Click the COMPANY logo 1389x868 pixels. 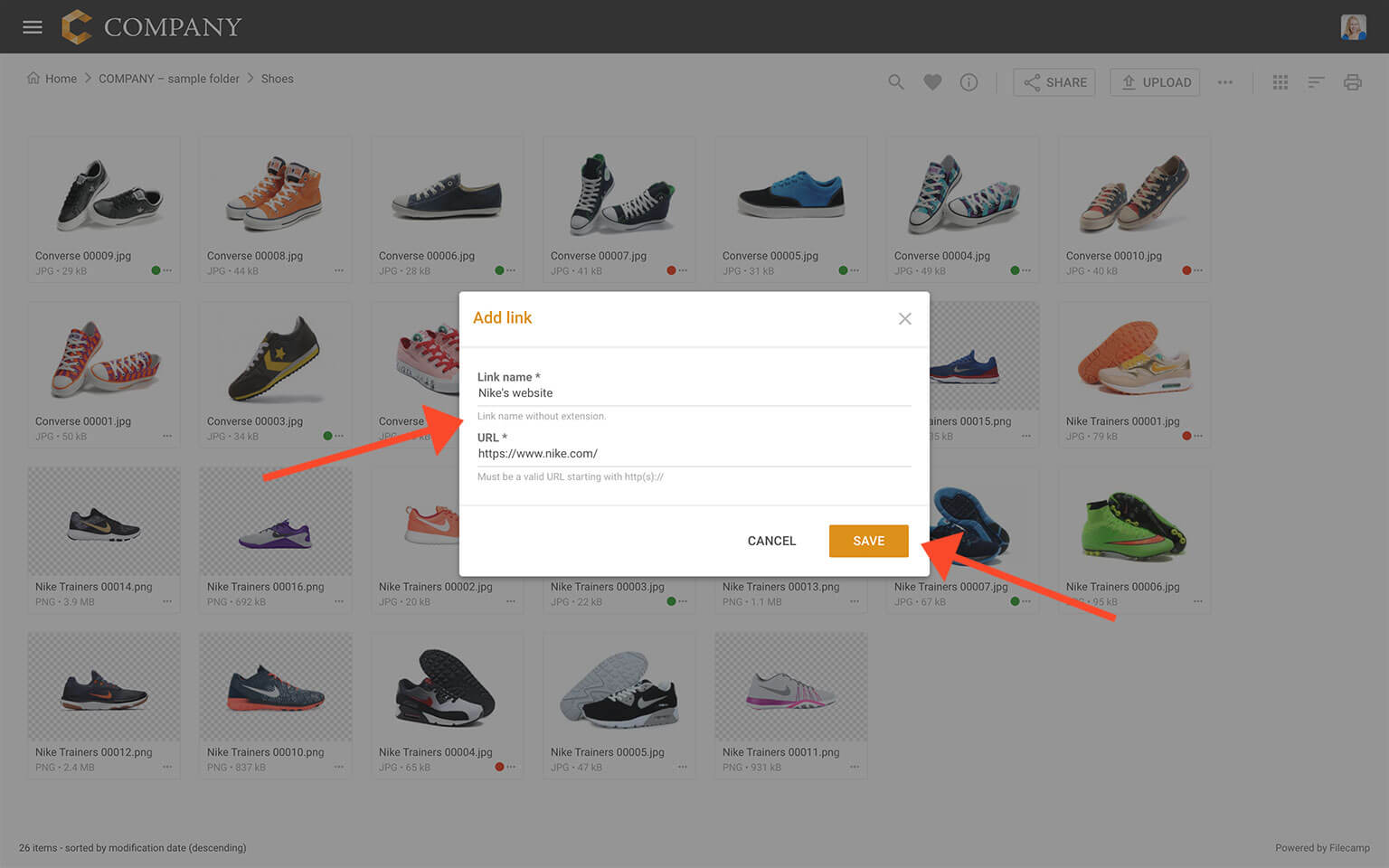151,27
